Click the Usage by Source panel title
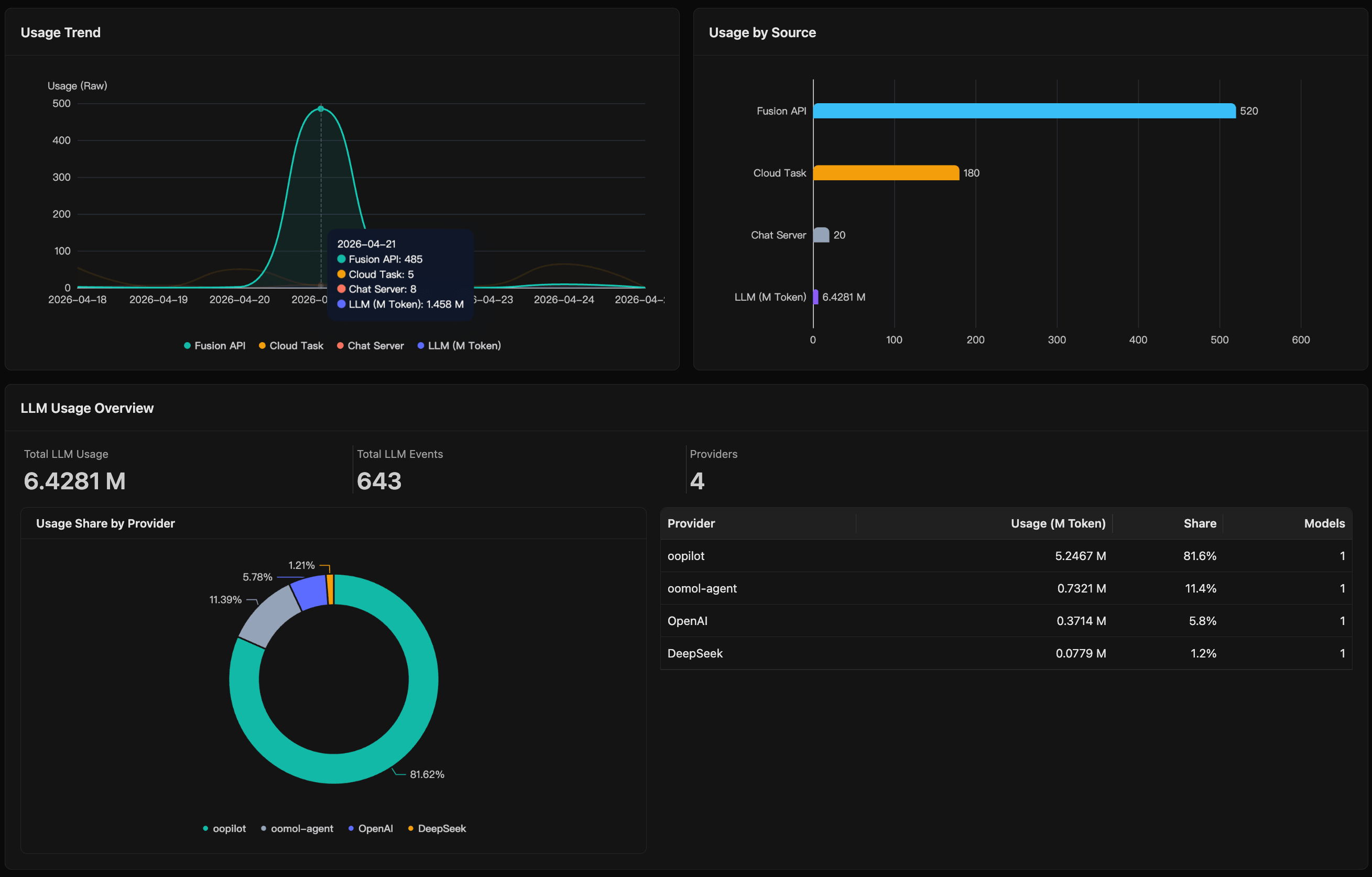 (763, 32)
